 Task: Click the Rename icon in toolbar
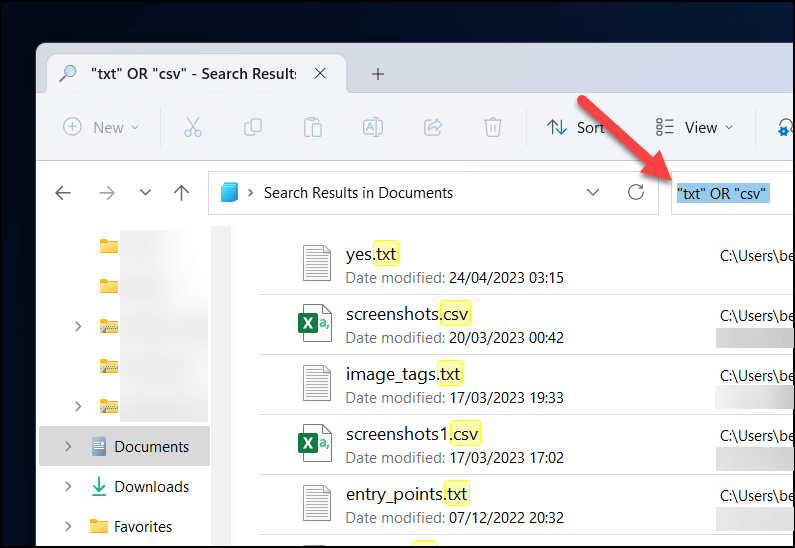pyautogui.click(x=373, y=127)
